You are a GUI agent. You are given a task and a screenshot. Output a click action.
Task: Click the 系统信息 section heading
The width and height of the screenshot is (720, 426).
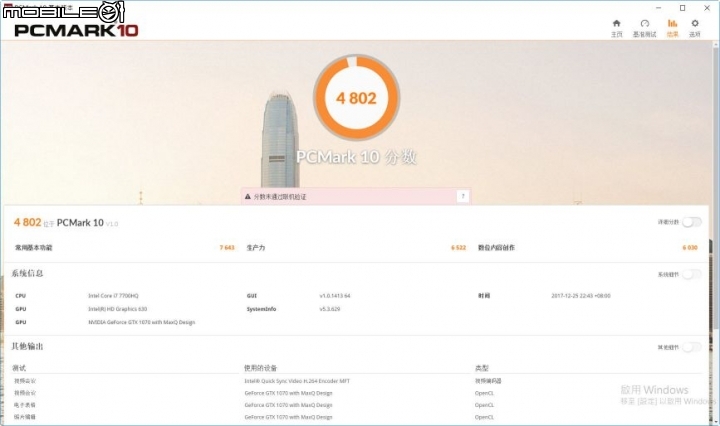pyautogui.click(x=27, y=273)
